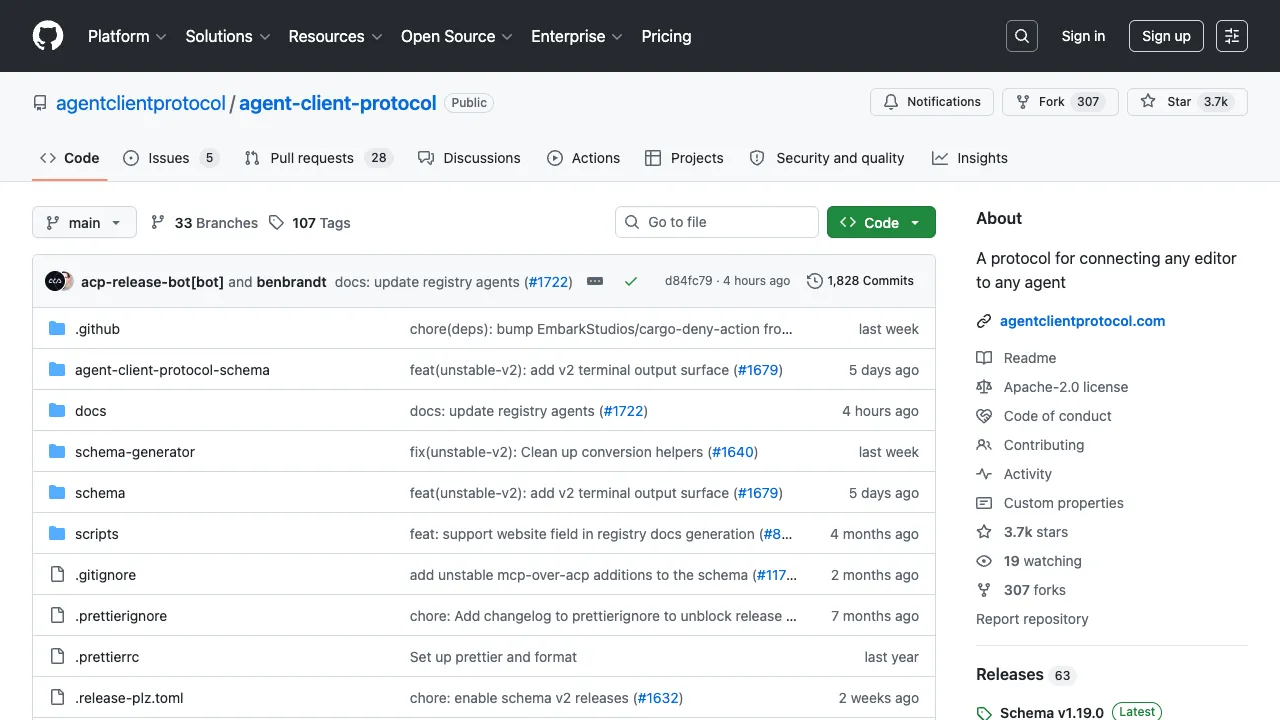Fork the repository with Fork button
The height and width of the screenshot is (720, 1280).
tap(1060, 102)
